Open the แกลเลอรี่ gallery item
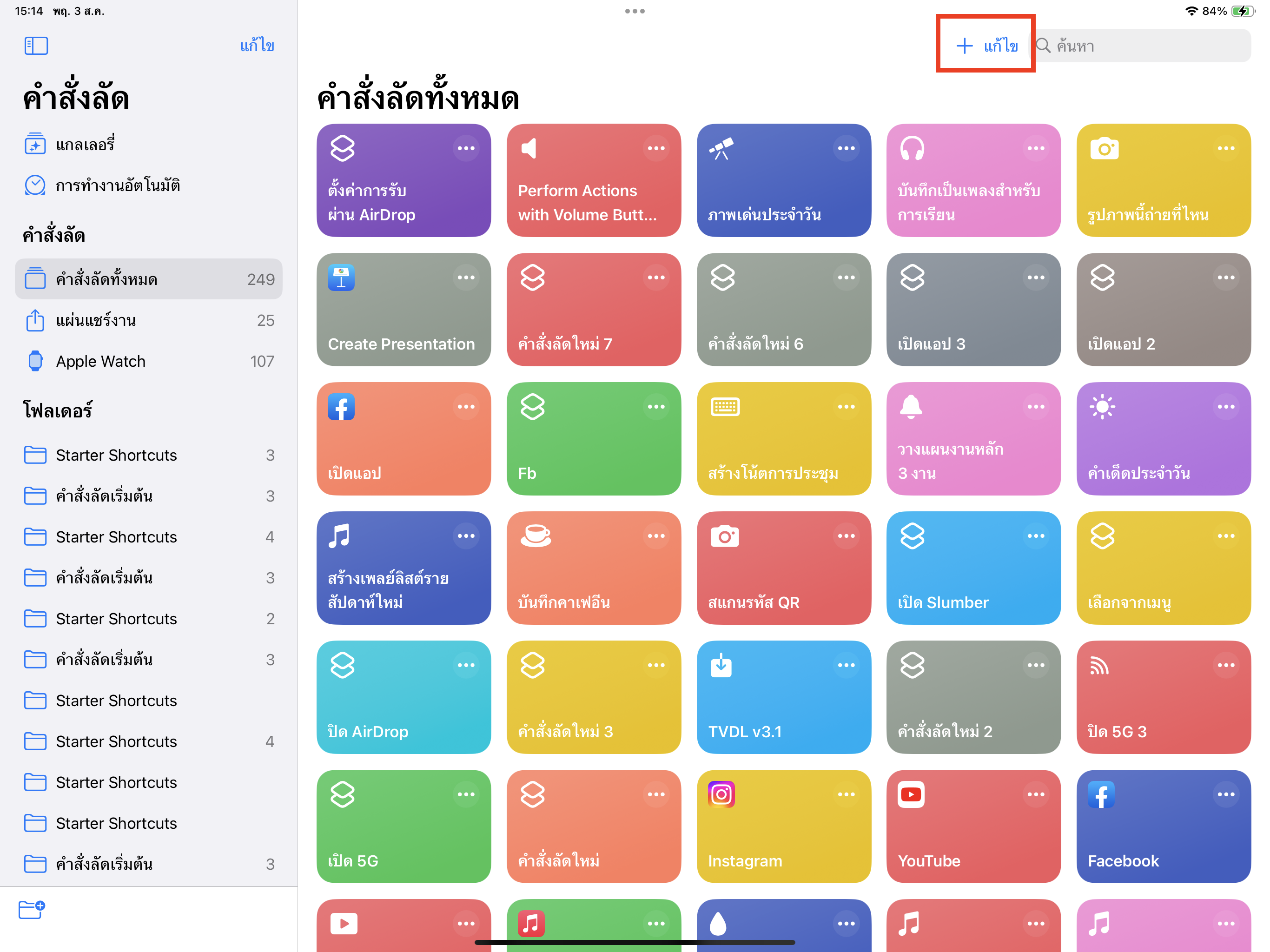This screenshot has height=952, width=1270. click(85, 144)
